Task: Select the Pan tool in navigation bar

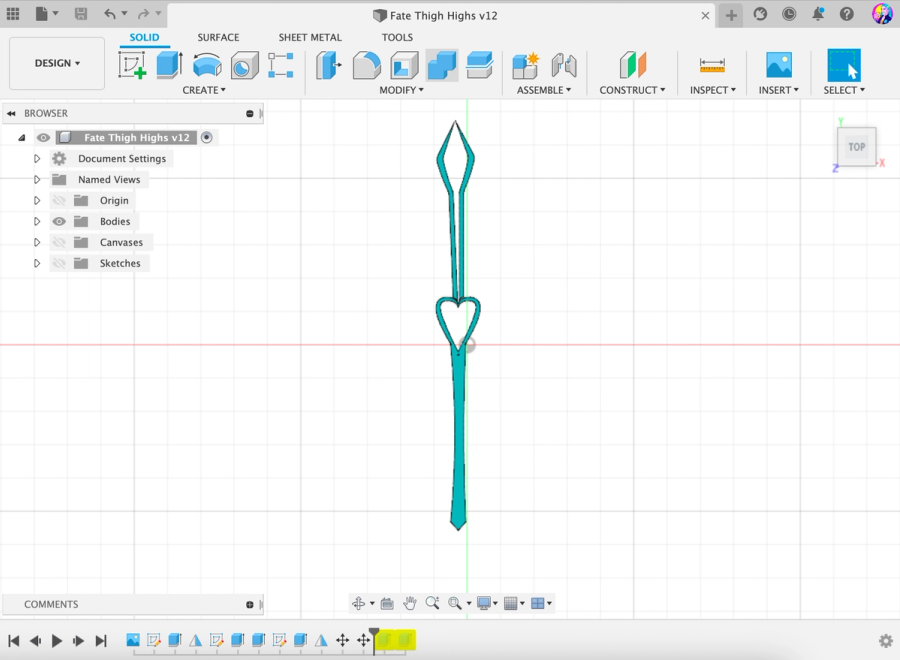Action: point(409,603)
